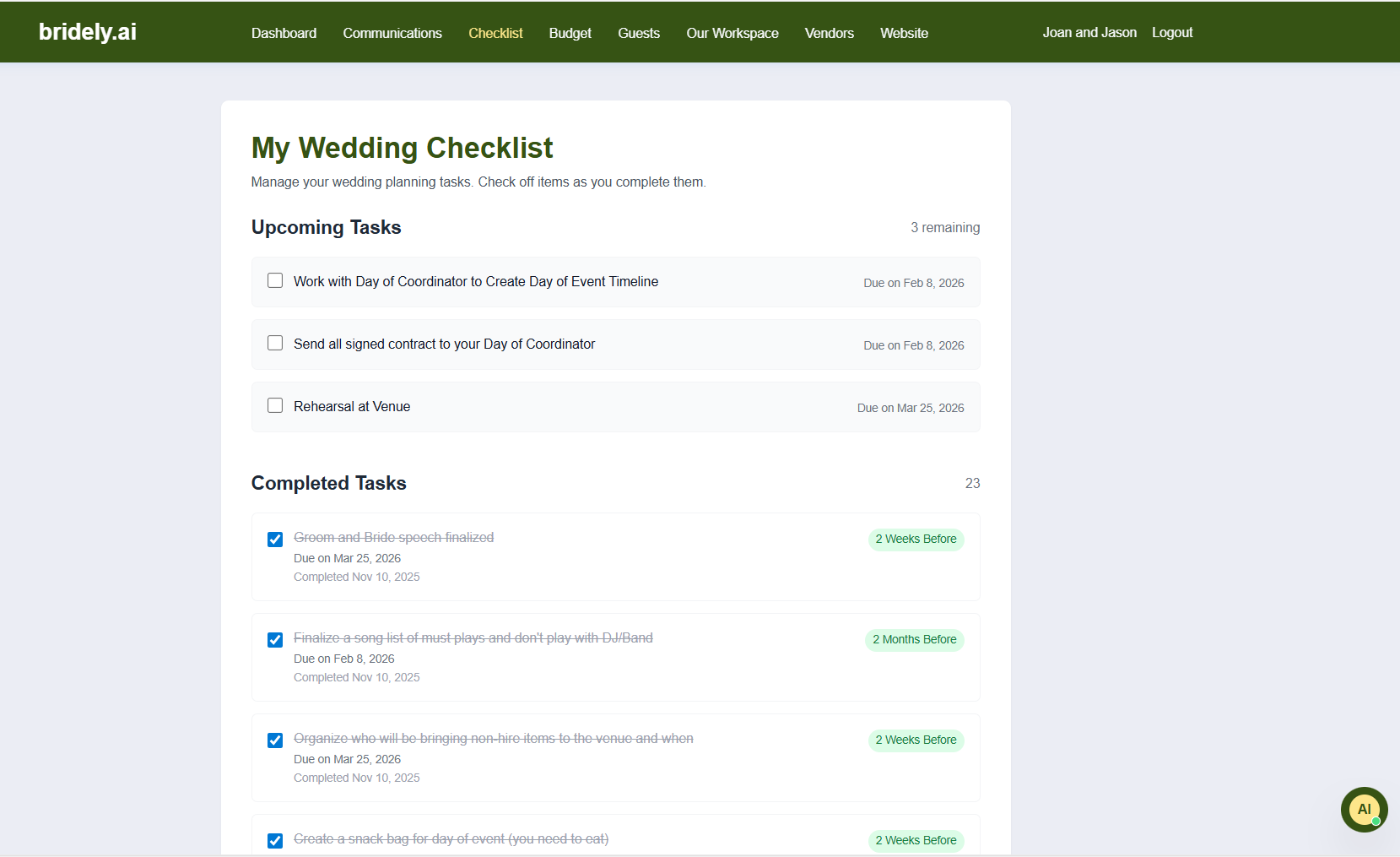Click the '2 Weeks Before' badge on Organize task
The height and width of the screenshot is (857, 1400).
pyautogui.click(x=916, y=740)
